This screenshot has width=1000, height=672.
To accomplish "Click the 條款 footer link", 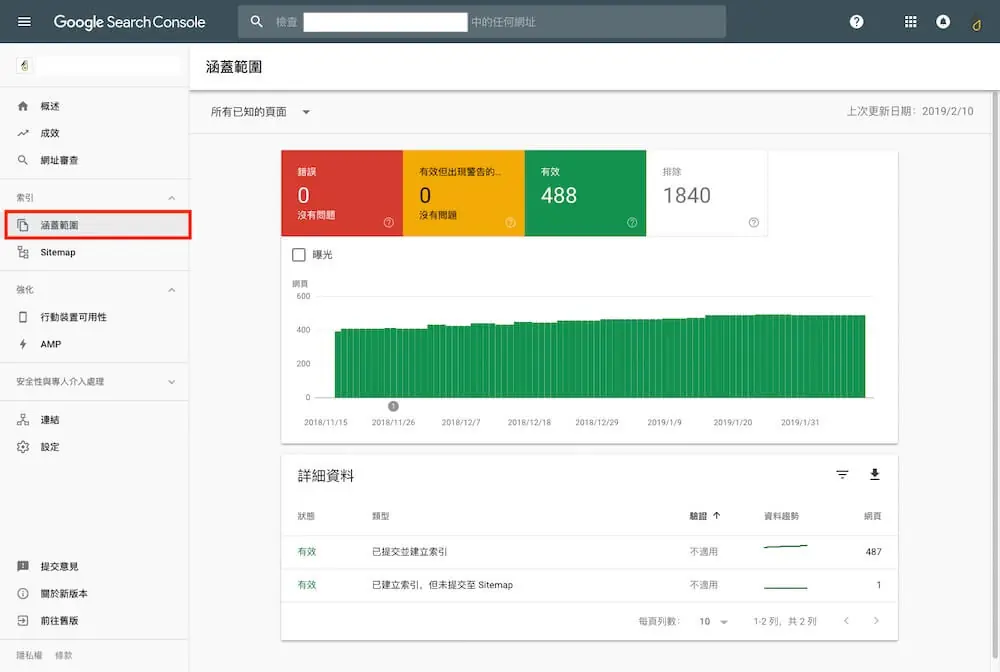I will click(x=64, y=655).
